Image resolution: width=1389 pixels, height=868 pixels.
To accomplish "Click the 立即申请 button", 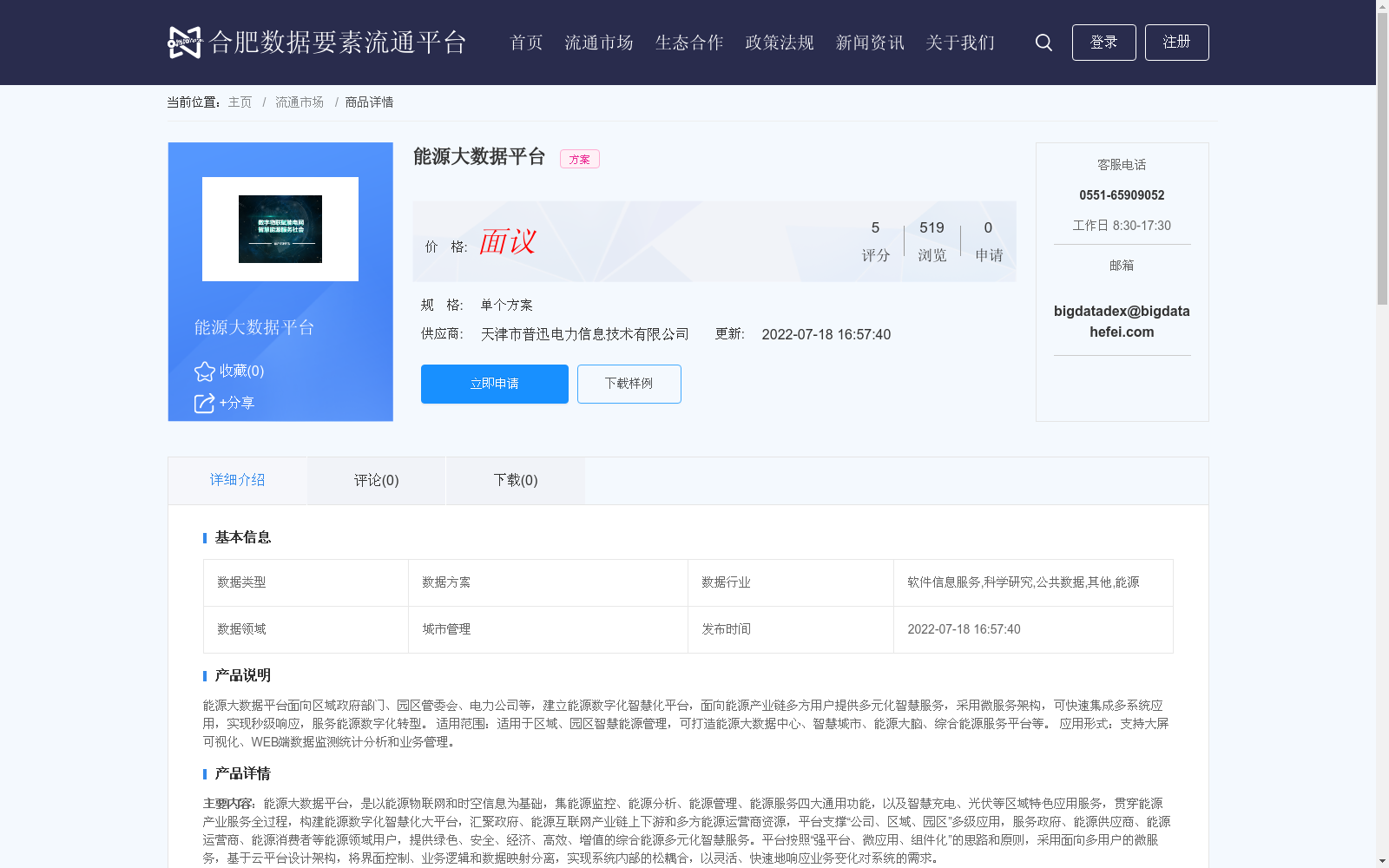I will 495,384.
